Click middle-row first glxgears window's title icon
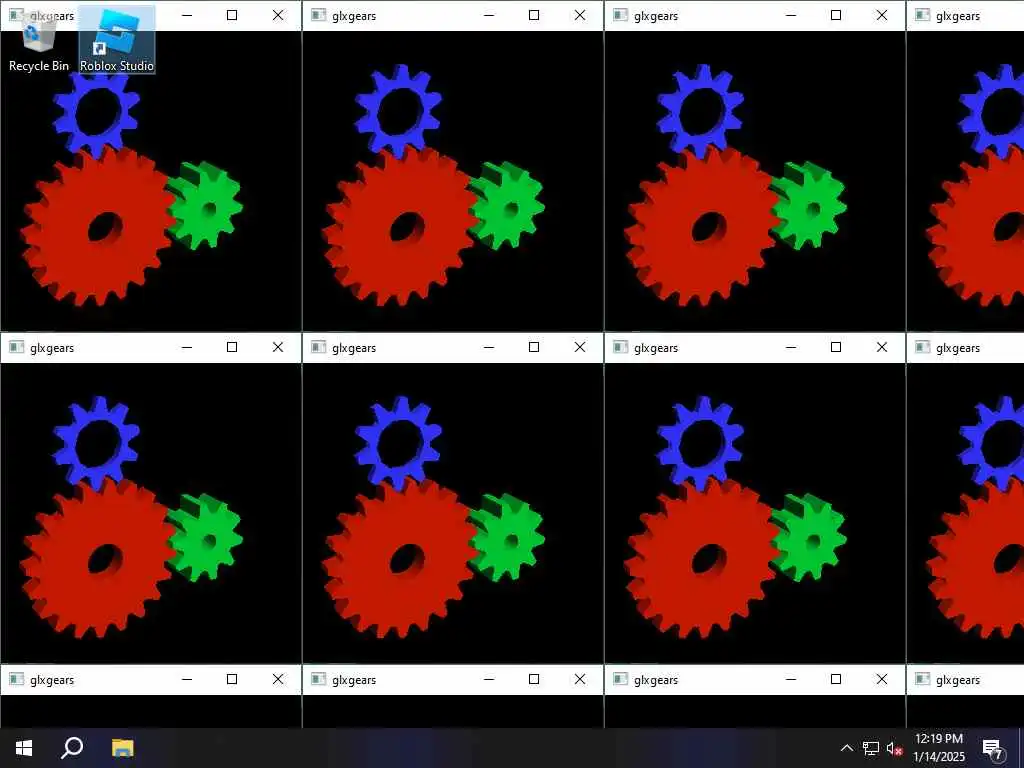The width and height of the screenshot is (1024, 768). [x=16, y=347]
